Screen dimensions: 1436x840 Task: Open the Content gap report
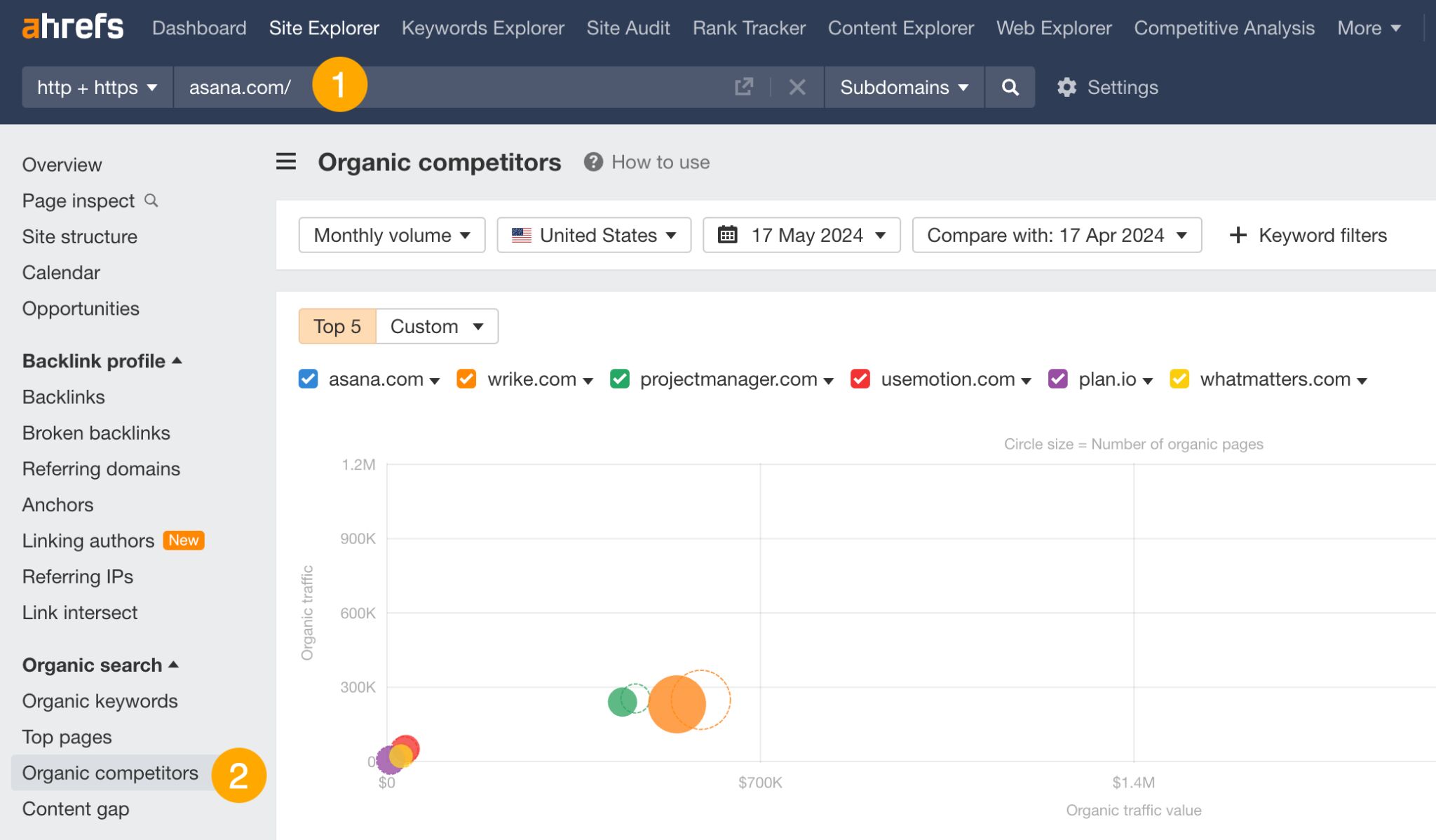pyautogui.click(x=76, y=808)
